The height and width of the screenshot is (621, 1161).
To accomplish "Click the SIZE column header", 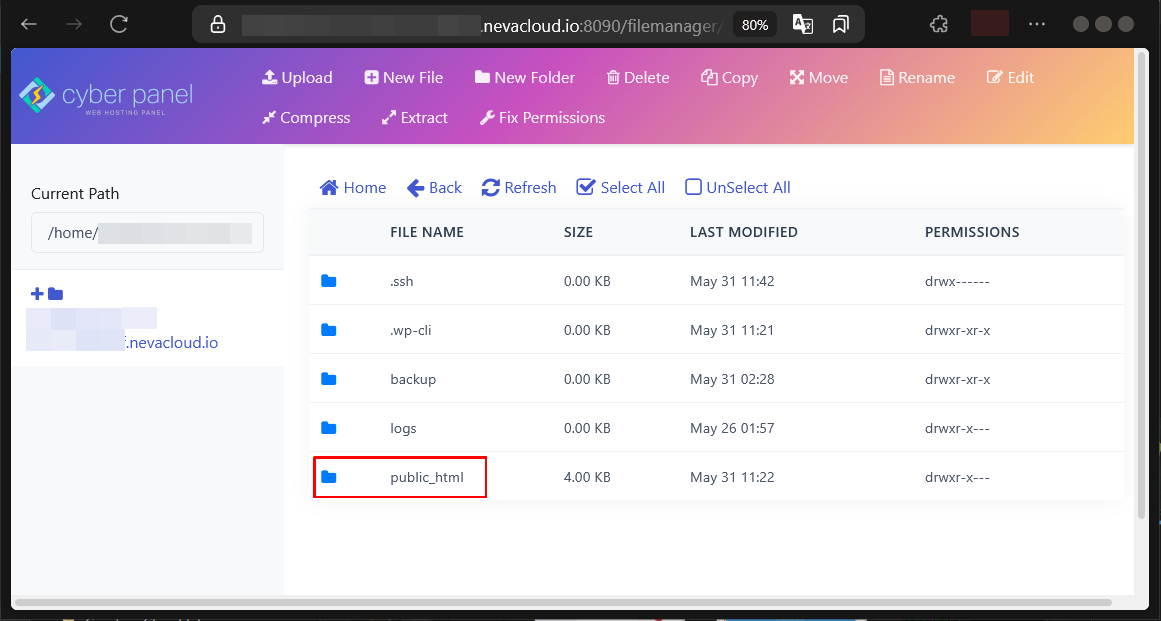I will [x=578, y=232].
